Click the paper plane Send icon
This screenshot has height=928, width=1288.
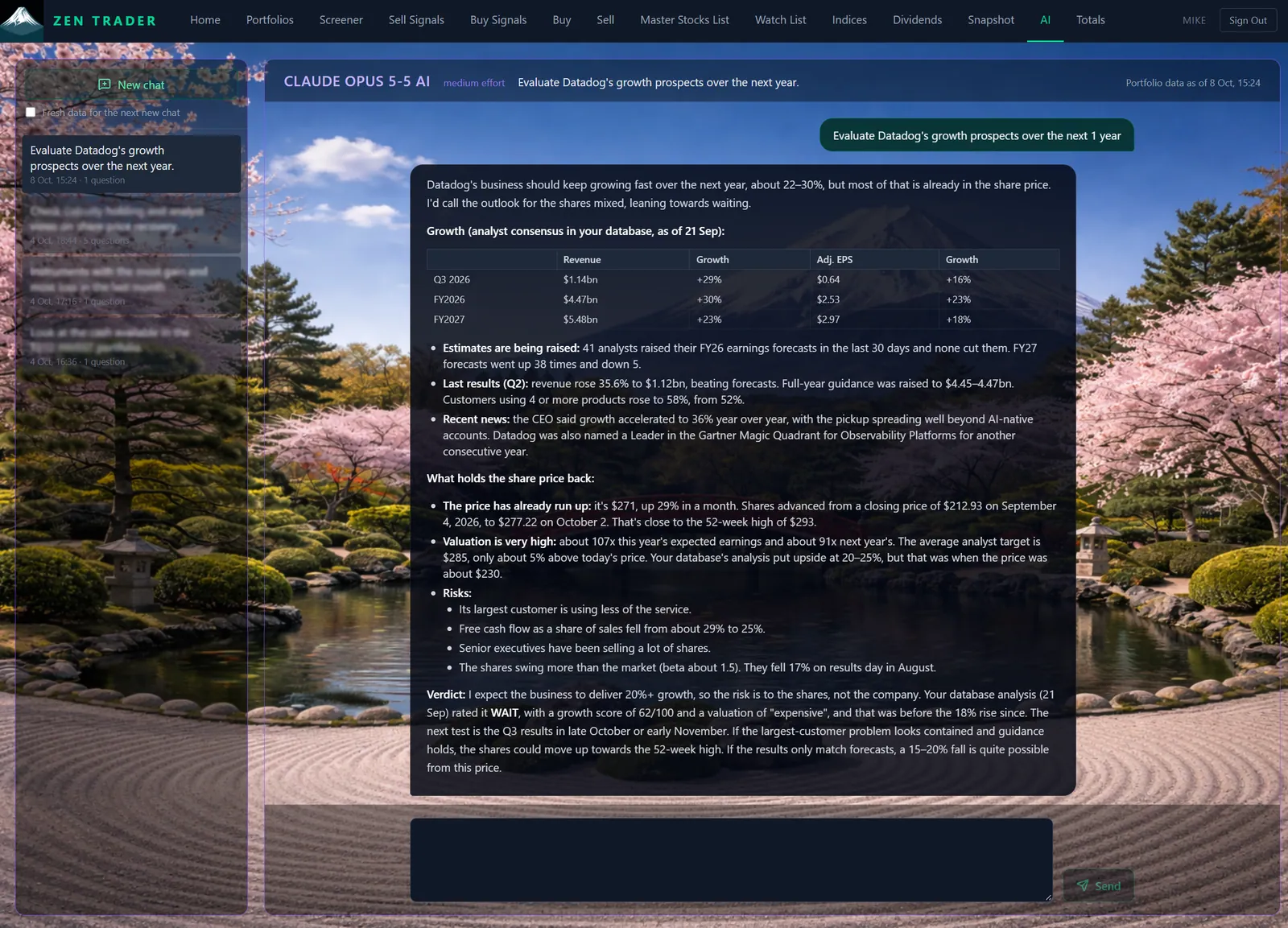1083,885
